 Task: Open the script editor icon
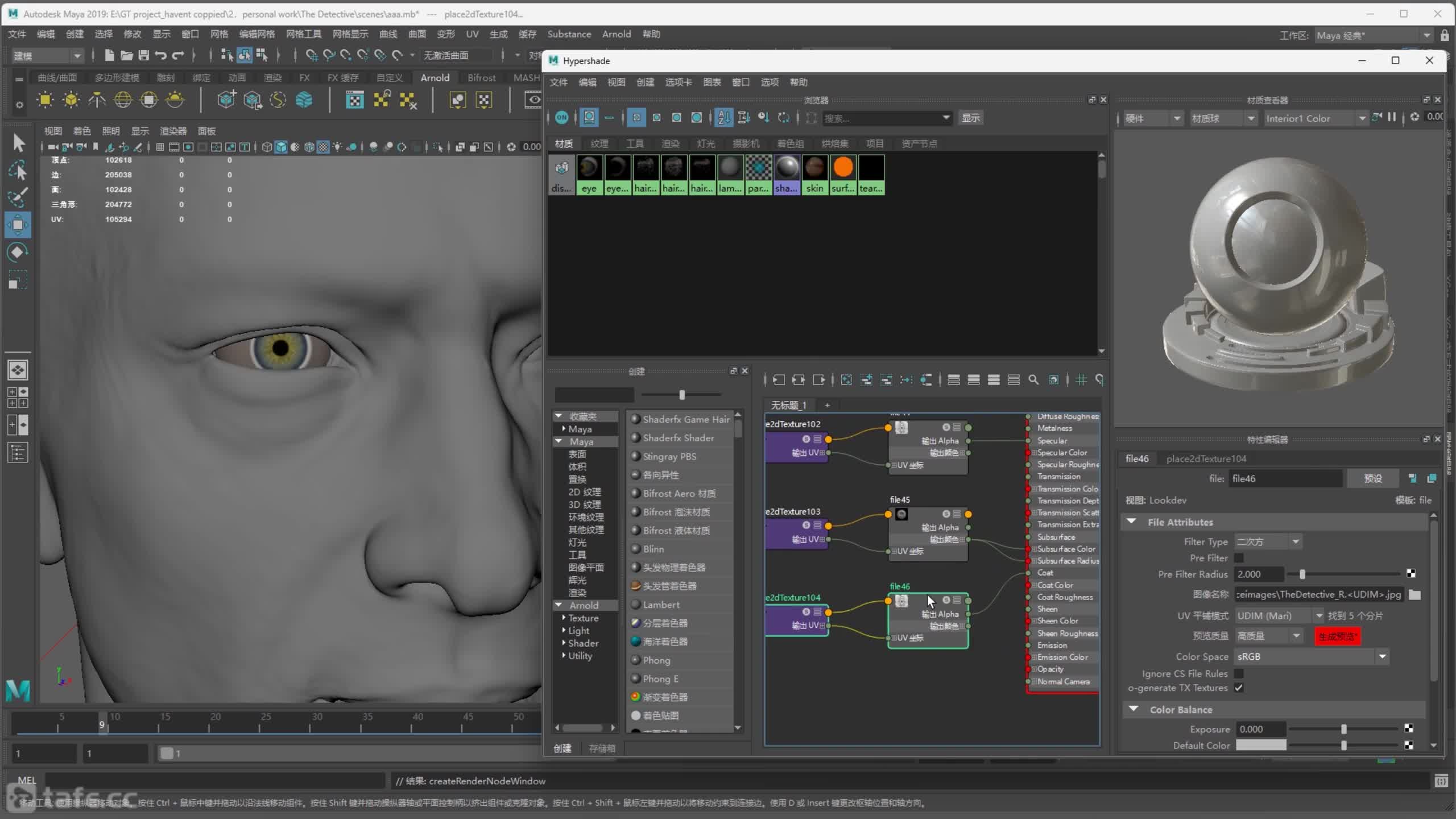[1441, 781]
